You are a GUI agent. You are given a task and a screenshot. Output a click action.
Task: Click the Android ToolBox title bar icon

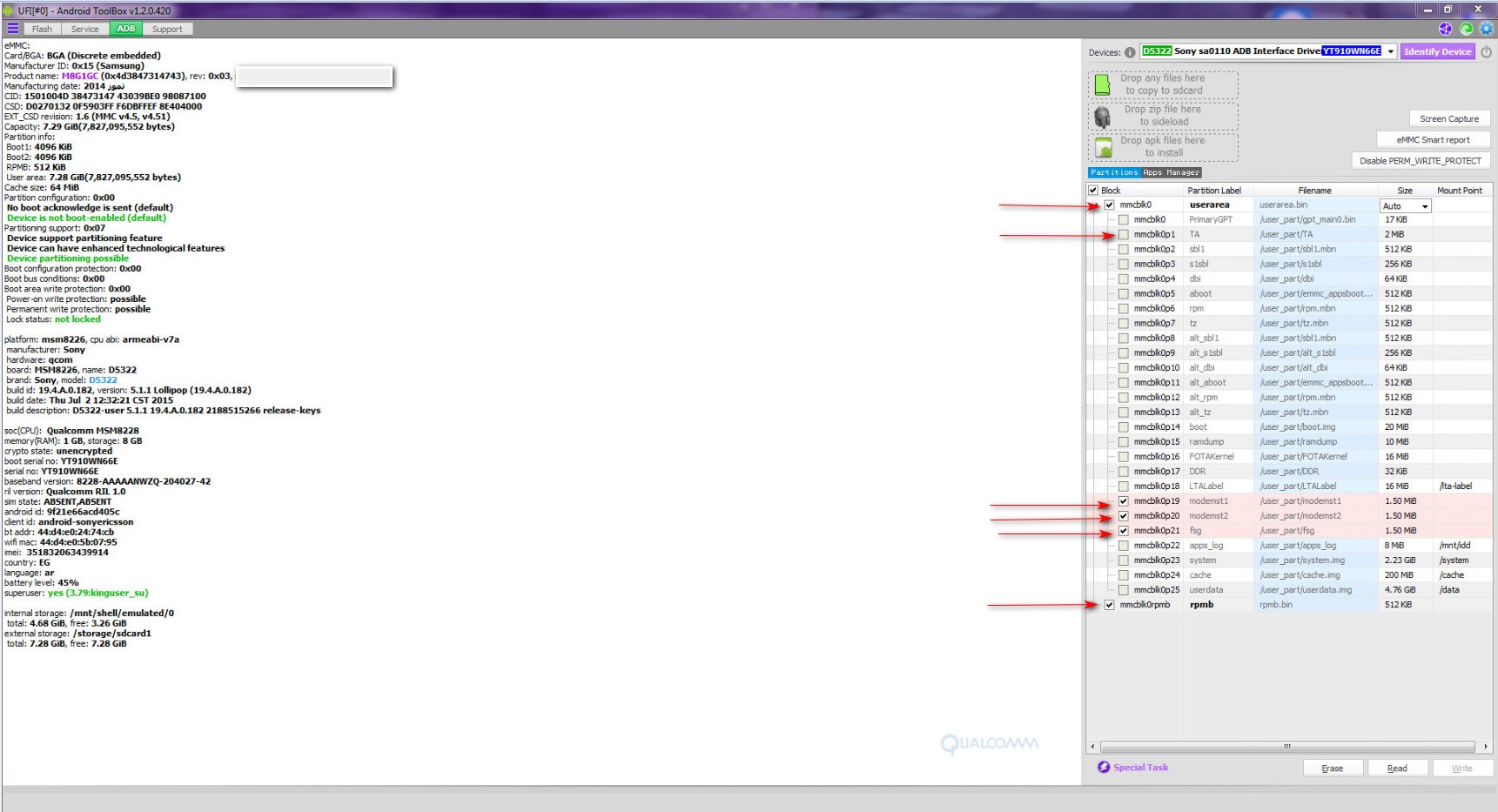coord(9,10)
